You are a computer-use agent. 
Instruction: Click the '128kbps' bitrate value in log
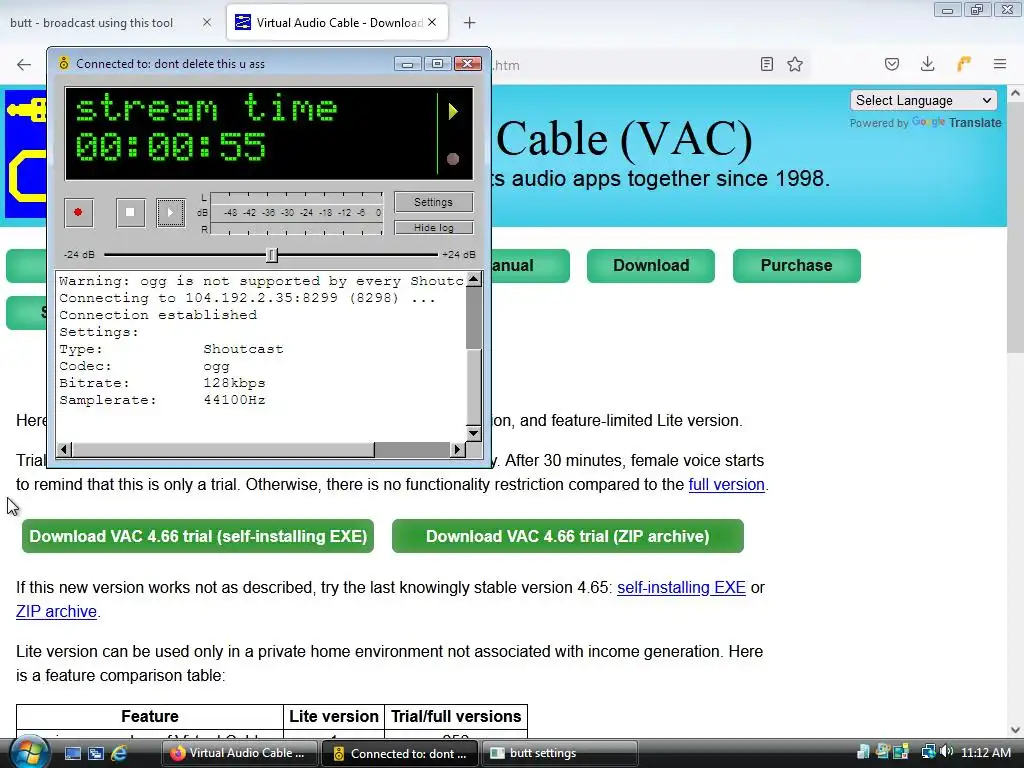pyautogui.click(x=234, y=383)
